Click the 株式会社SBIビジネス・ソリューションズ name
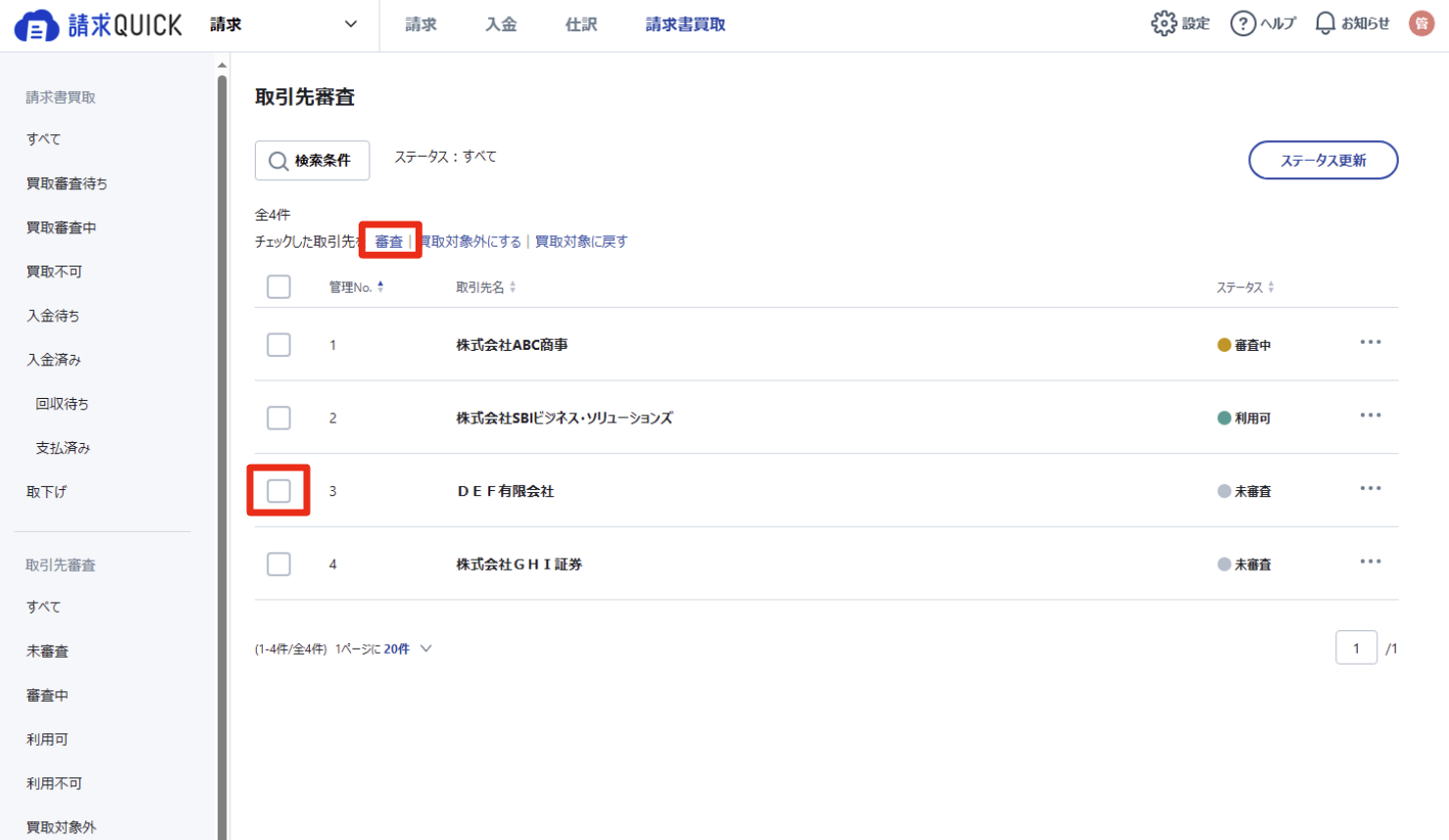1449x840 pixels. [565, 418]
